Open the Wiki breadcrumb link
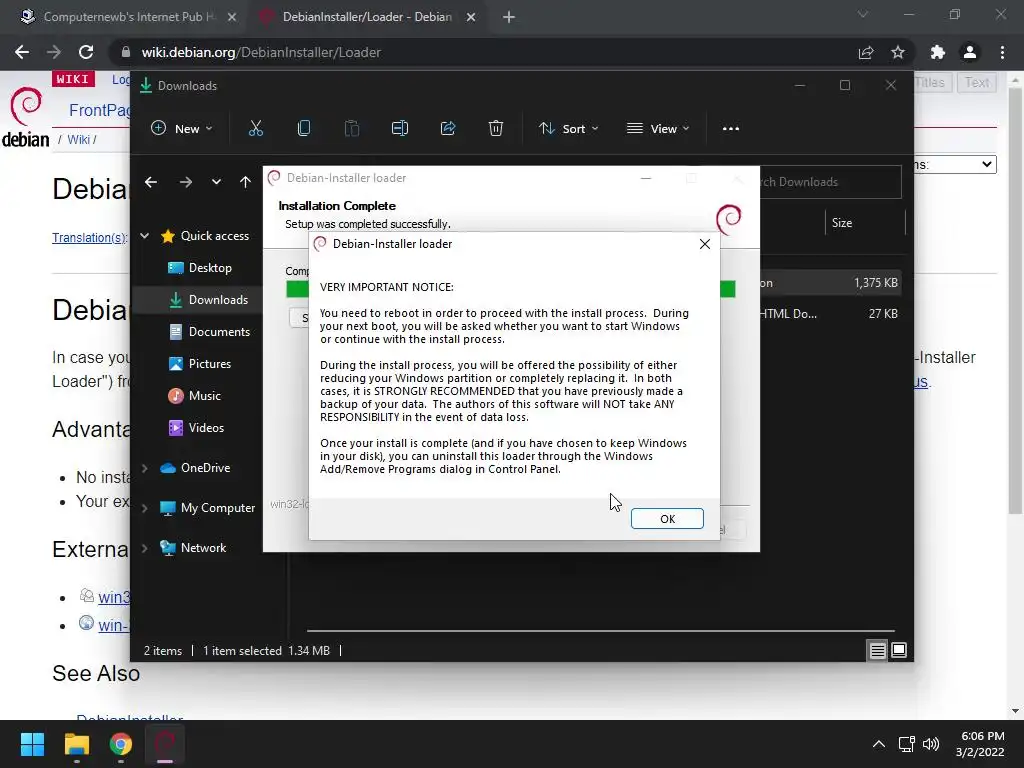The width and height of the screenshot is (1024, 768). click(78, 139)
